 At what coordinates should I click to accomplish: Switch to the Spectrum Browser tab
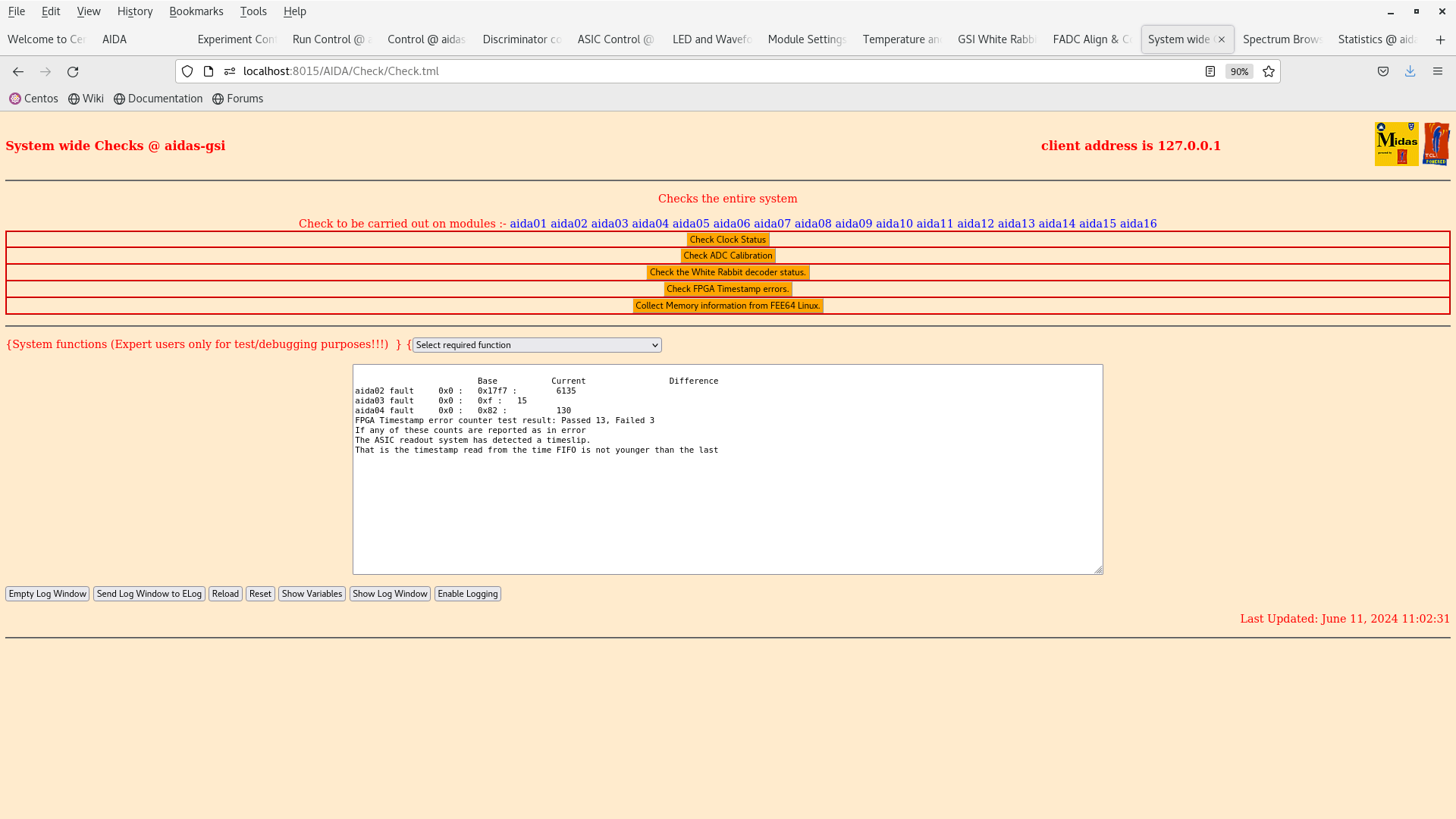pyautogui.click(x=1282, y=39)
